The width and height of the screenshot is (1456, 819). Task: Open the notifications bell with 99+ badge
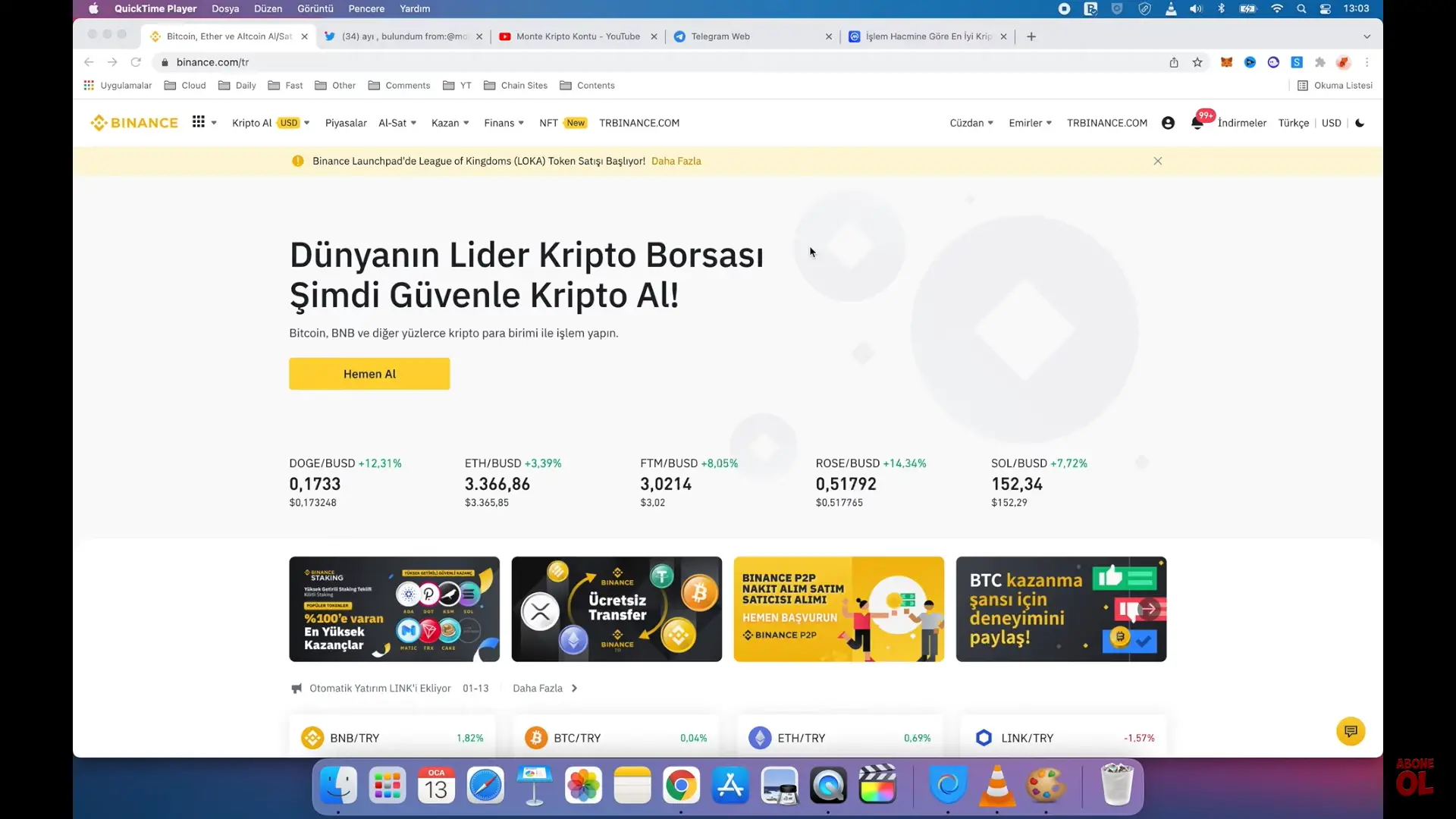(1197, 123)
